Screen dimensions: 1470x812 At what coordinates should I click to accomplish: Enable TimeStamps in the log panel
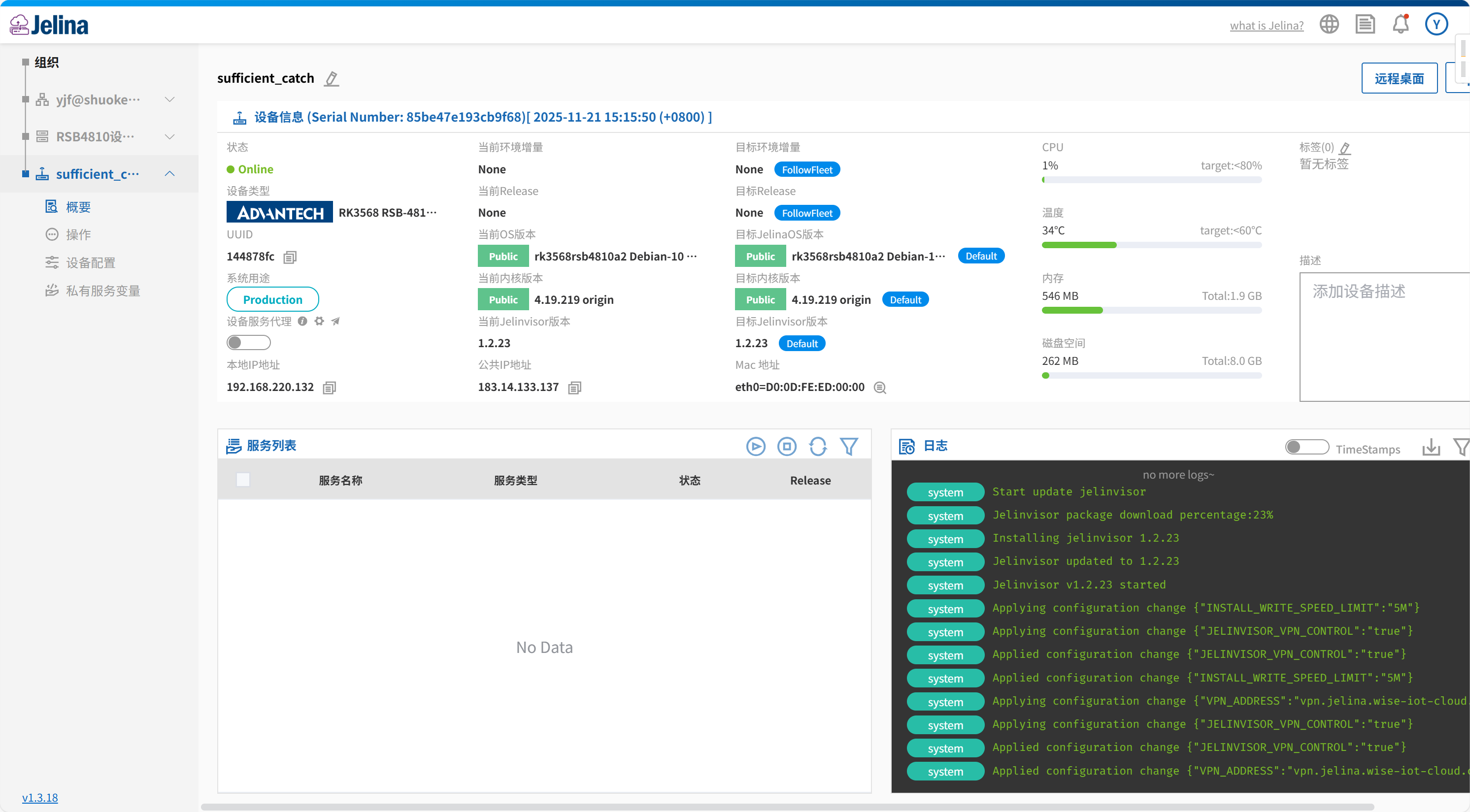[x=1306, y=448]
